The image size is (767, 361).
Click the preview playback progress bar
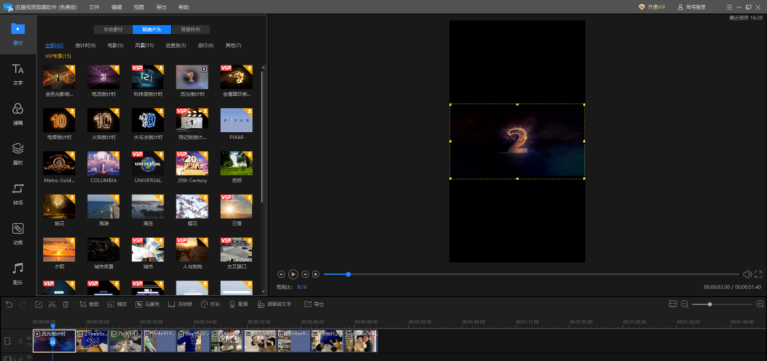tap(531, 274)
